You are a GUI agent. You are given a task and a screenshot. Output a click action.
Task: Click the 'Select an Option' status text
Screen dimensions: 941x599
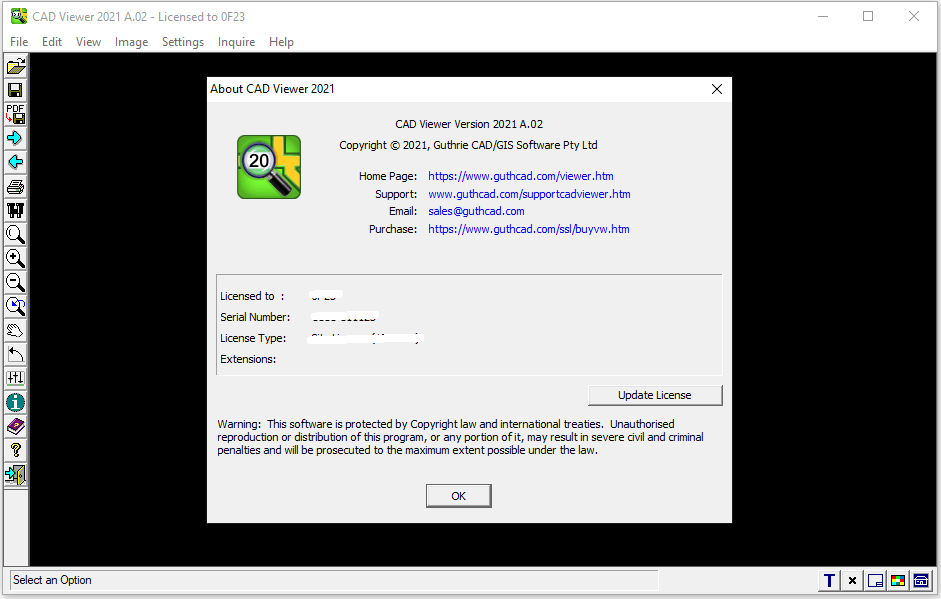pyautogui.click(x=52, y=580)
